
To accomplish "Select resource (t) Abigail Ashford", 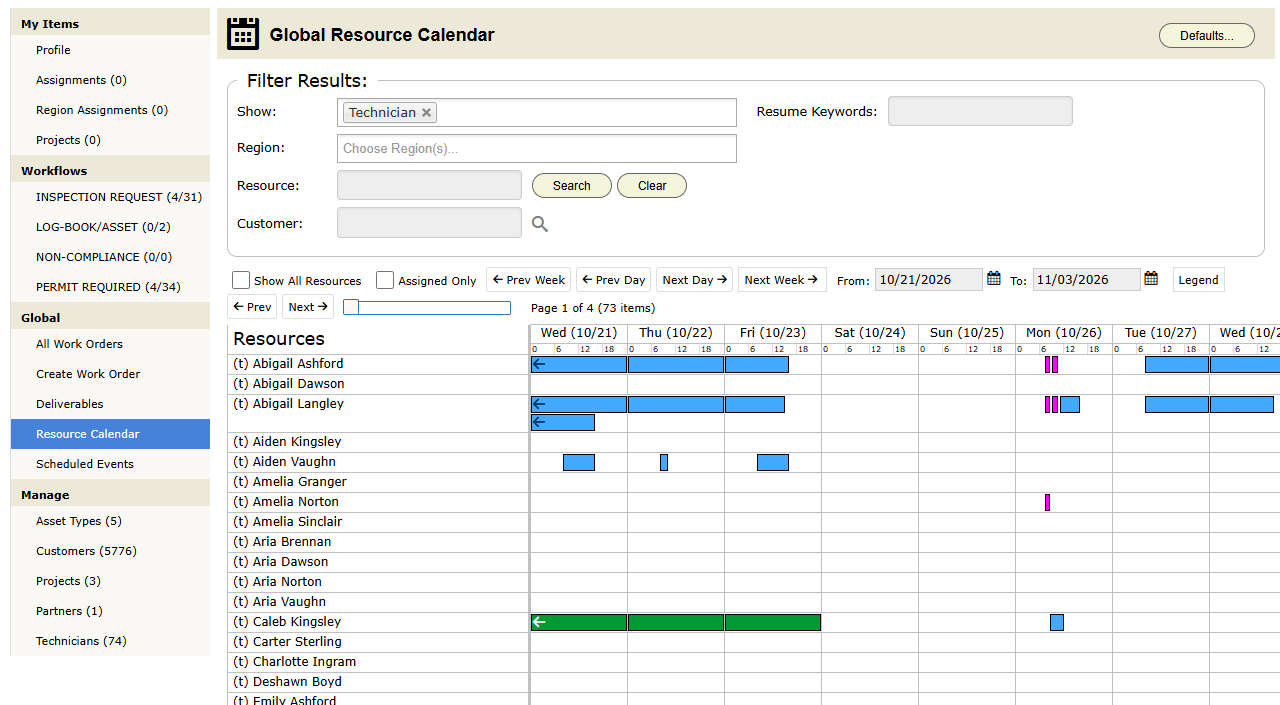I will pyautogui.click(x=288, y=364).
